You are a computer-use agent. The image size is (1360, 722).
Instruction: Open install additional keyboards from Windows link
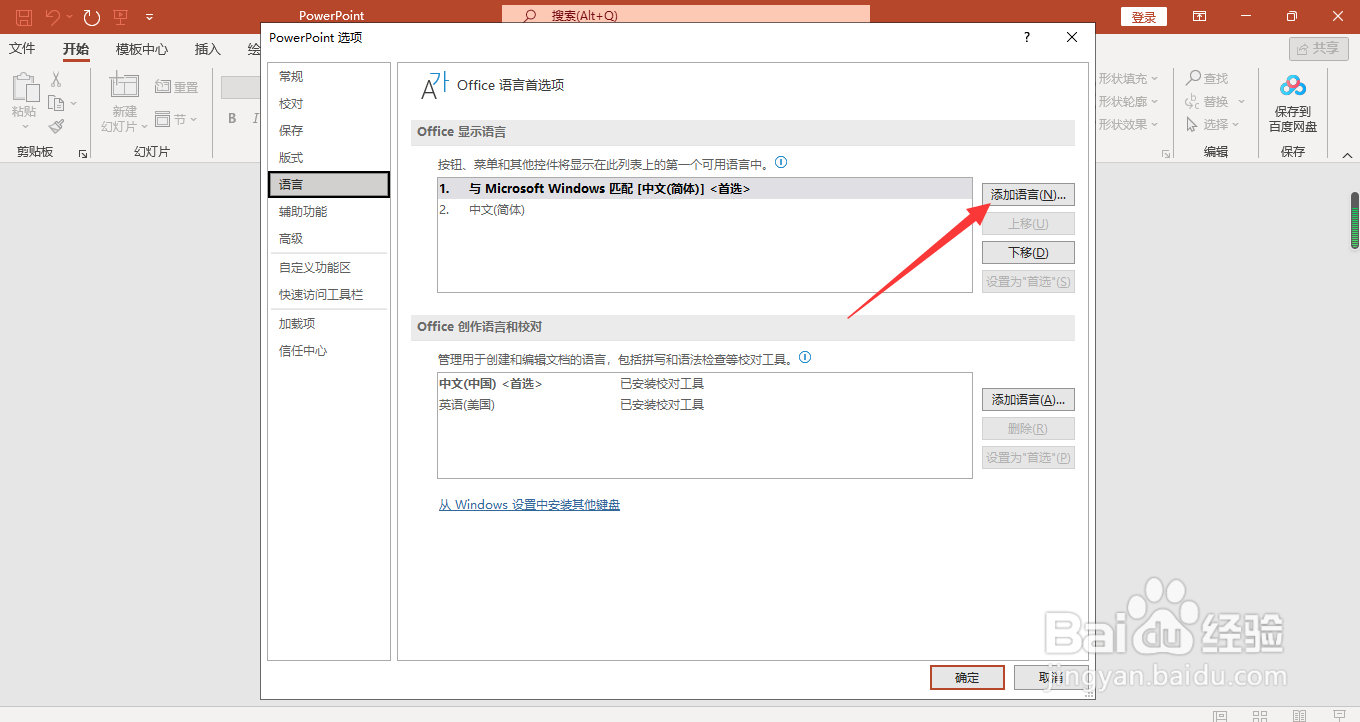529,505
